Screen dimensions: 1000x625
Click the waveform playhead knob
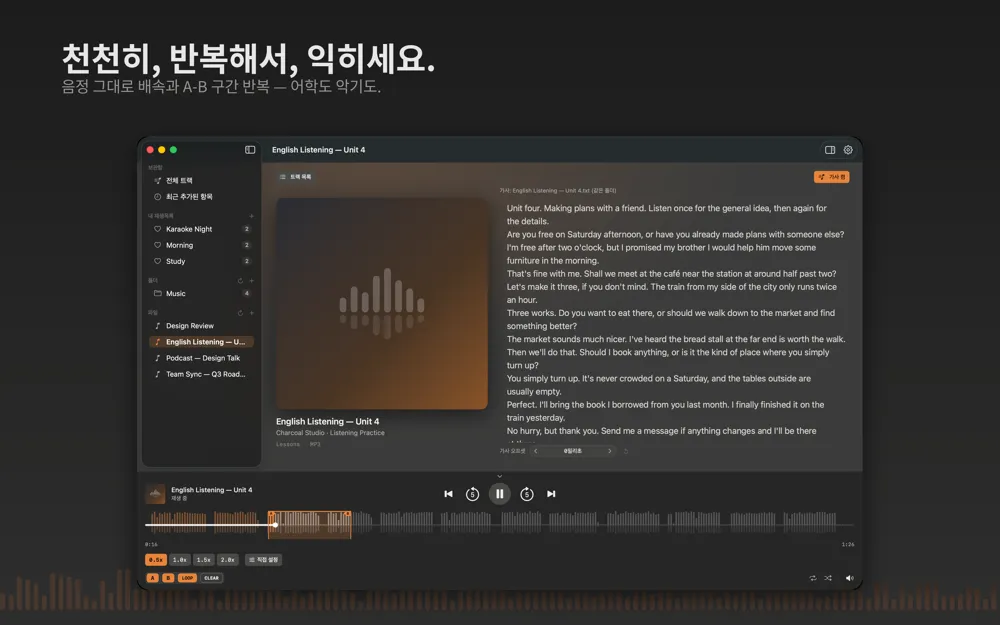275,525
